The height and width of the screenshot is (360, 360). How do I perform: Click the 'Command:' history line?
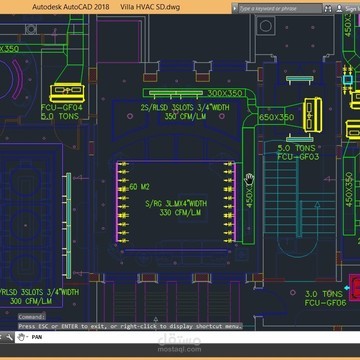tap(32, 317)
